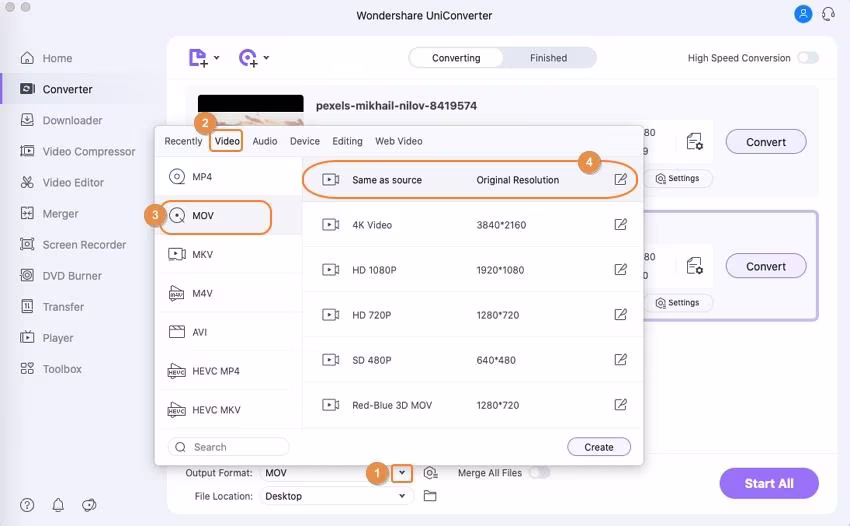Edit the Same as source preset
Viewport: 850px width, 526px height.
621,179
